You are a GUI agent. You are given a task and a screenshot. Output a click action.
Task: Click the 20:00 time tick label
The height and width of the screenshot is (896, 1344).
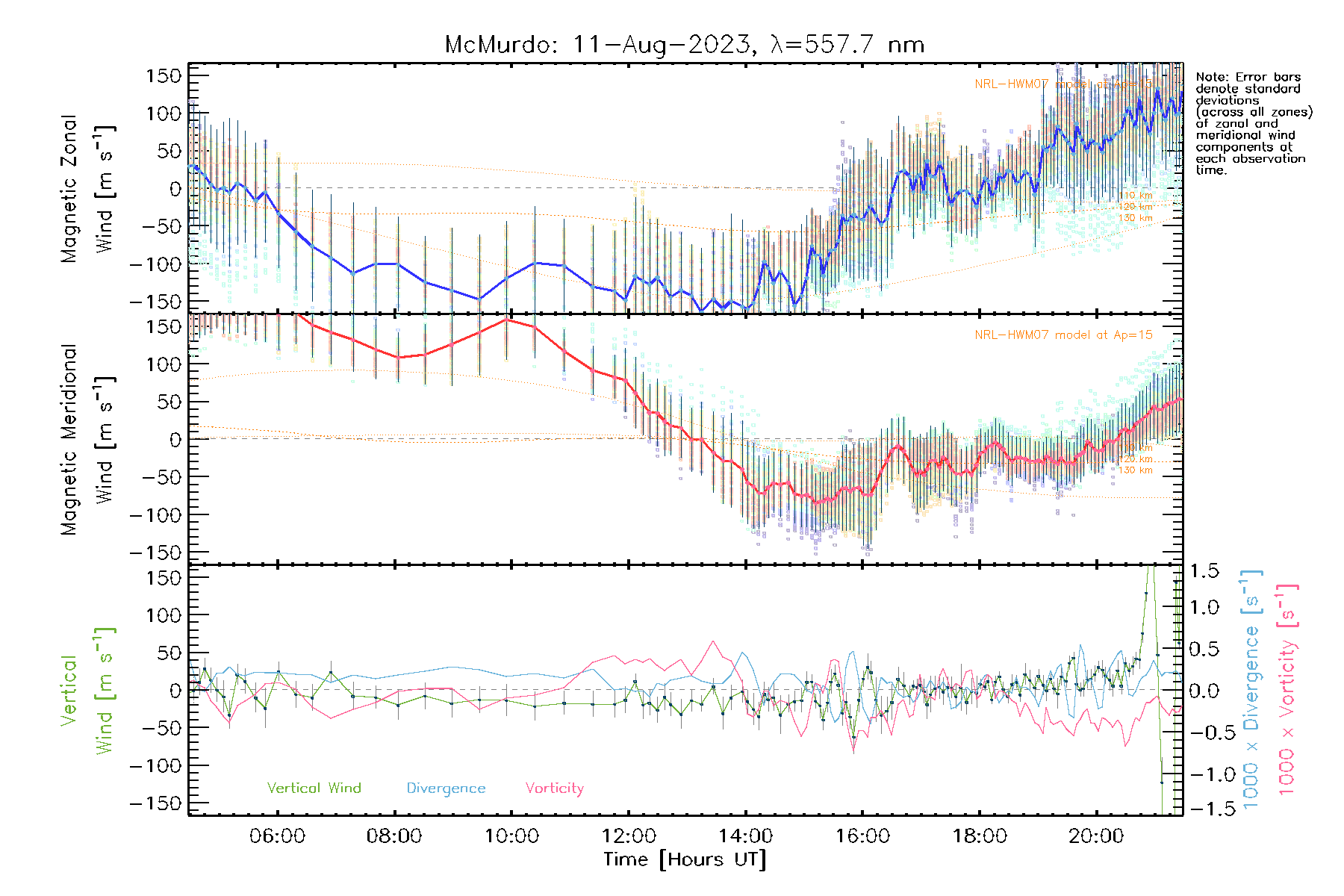pos(1096,836)
